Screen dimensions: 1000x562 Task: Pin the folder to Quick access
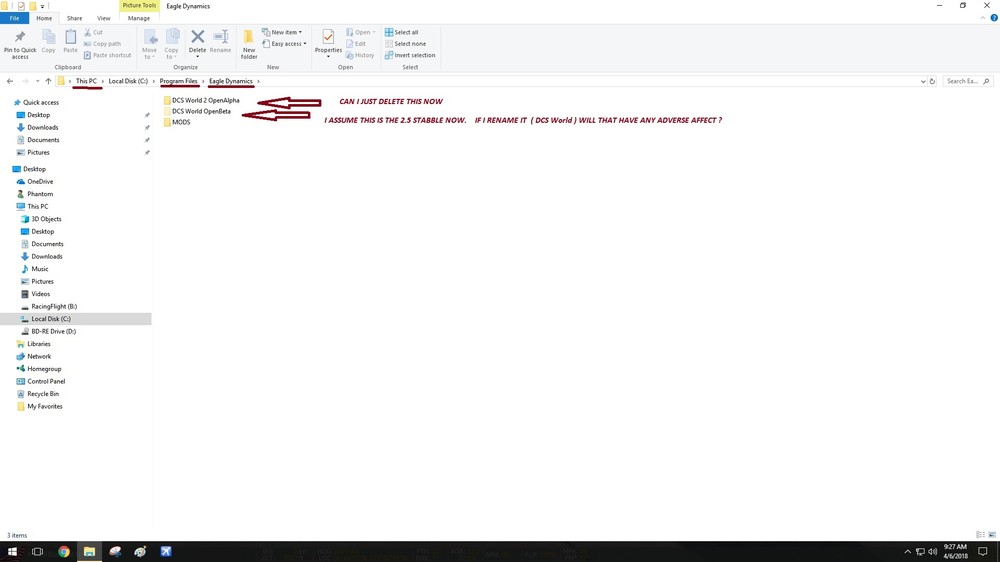click(20, 44)
